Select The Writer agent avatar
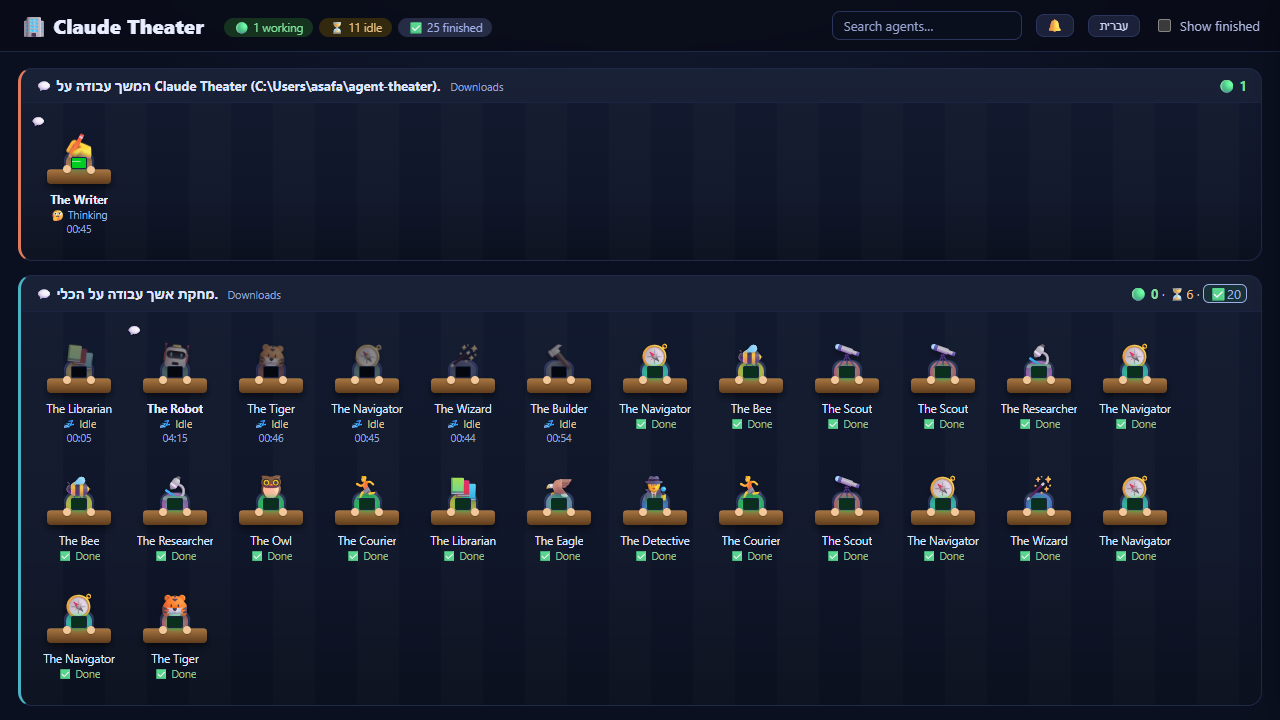 (x=79, y=160)
